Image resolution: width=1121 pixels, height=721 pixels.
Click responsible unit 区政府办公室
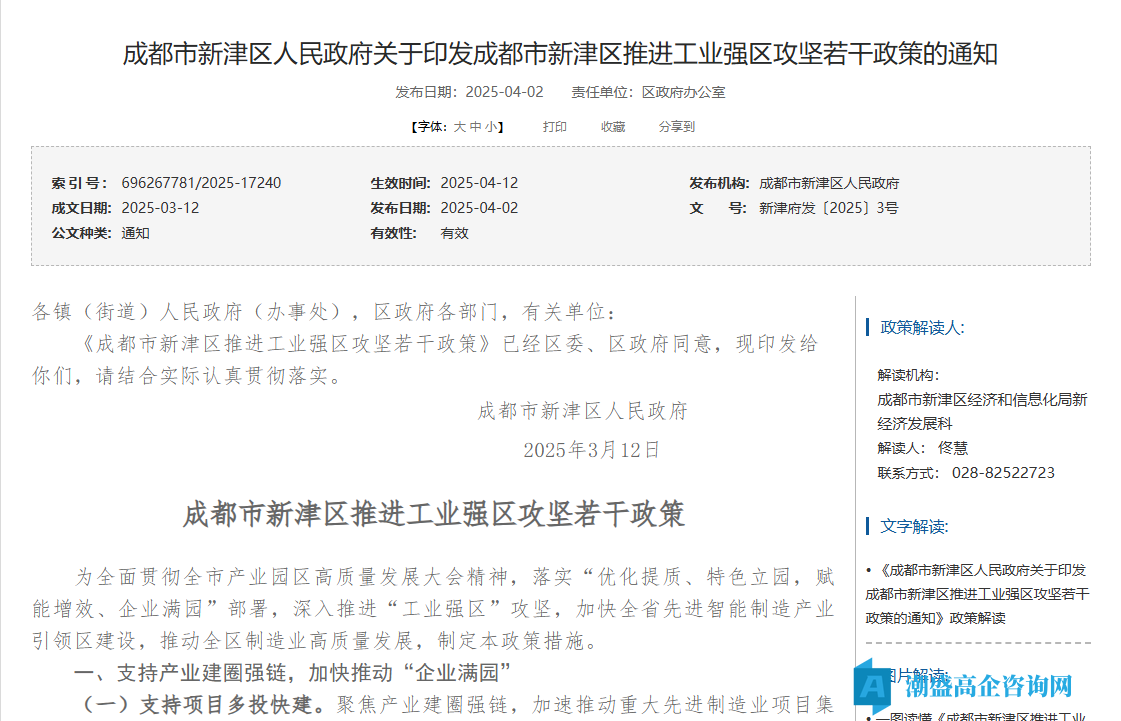click(x=683, y=92)
